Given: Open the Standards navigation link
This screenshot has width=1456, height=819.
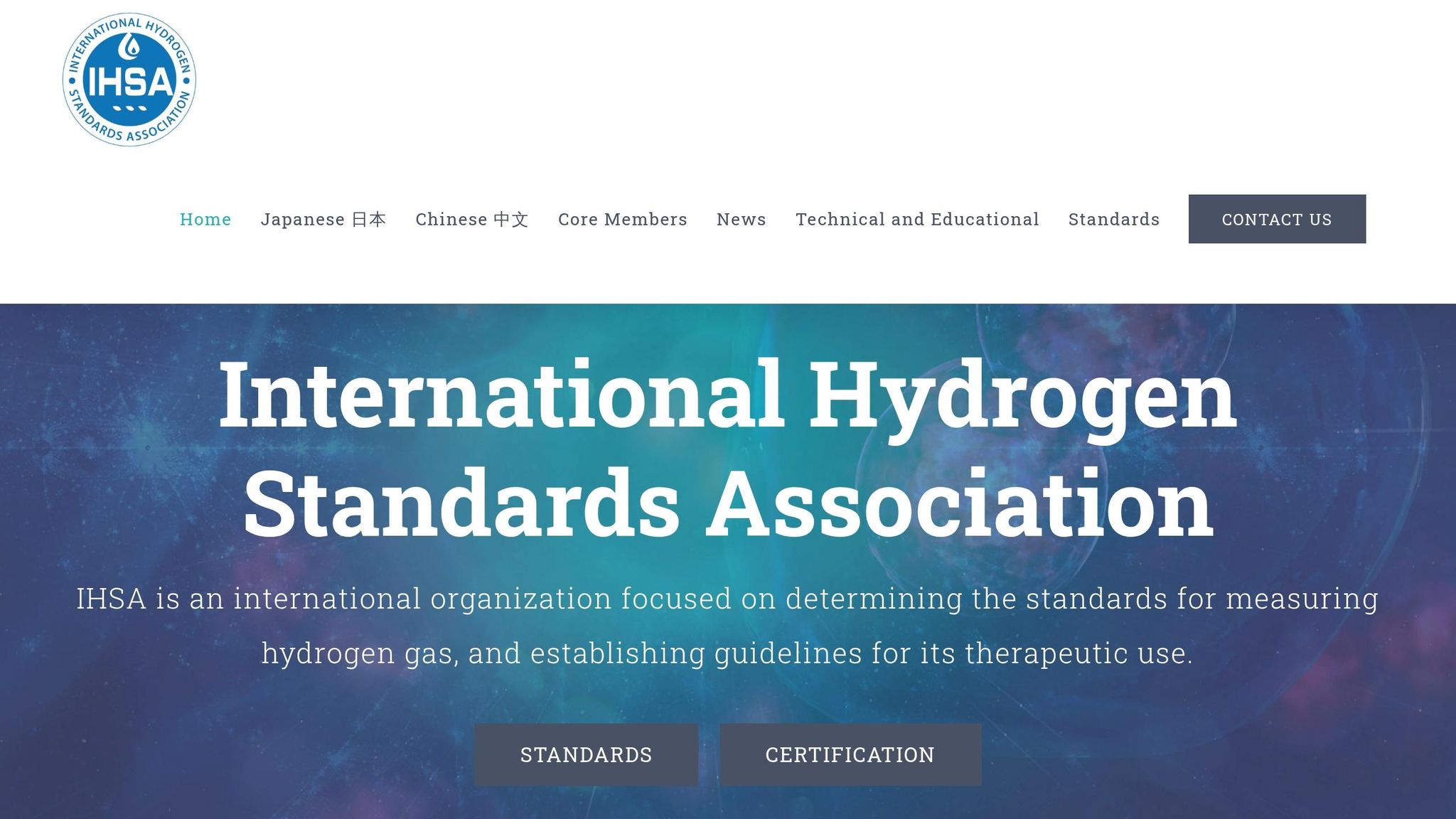Looking at the screenshot, I should (1114, 219).
